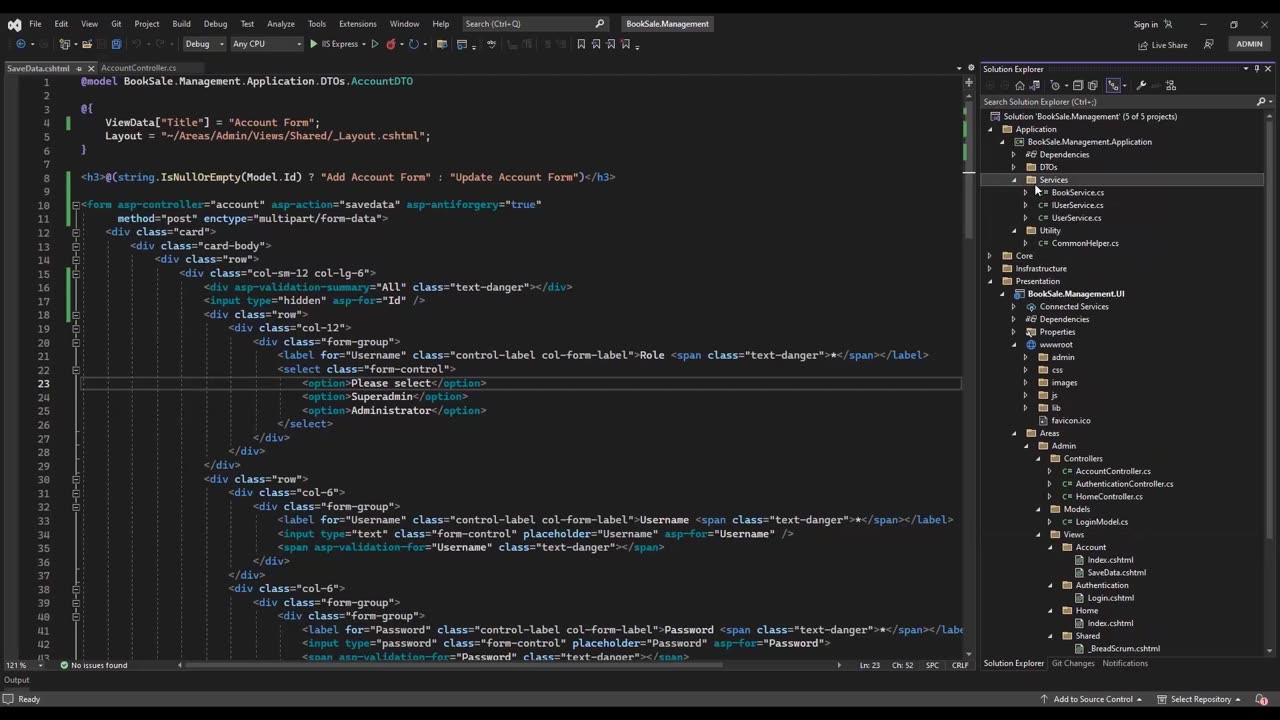Click Start Without Debugging outline play icon
The width and height of the screenshot is (1280, 720).
click(375, 44)
